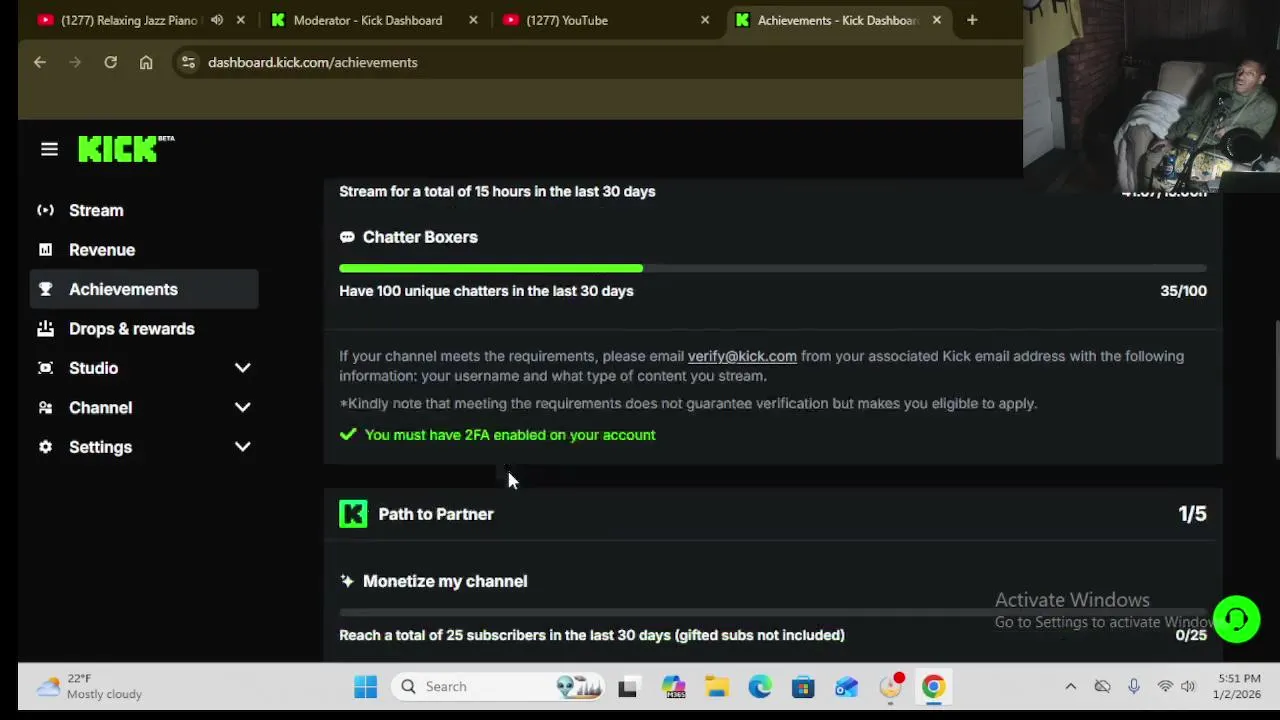Select Achievements in the sidebar

point(144,289)
